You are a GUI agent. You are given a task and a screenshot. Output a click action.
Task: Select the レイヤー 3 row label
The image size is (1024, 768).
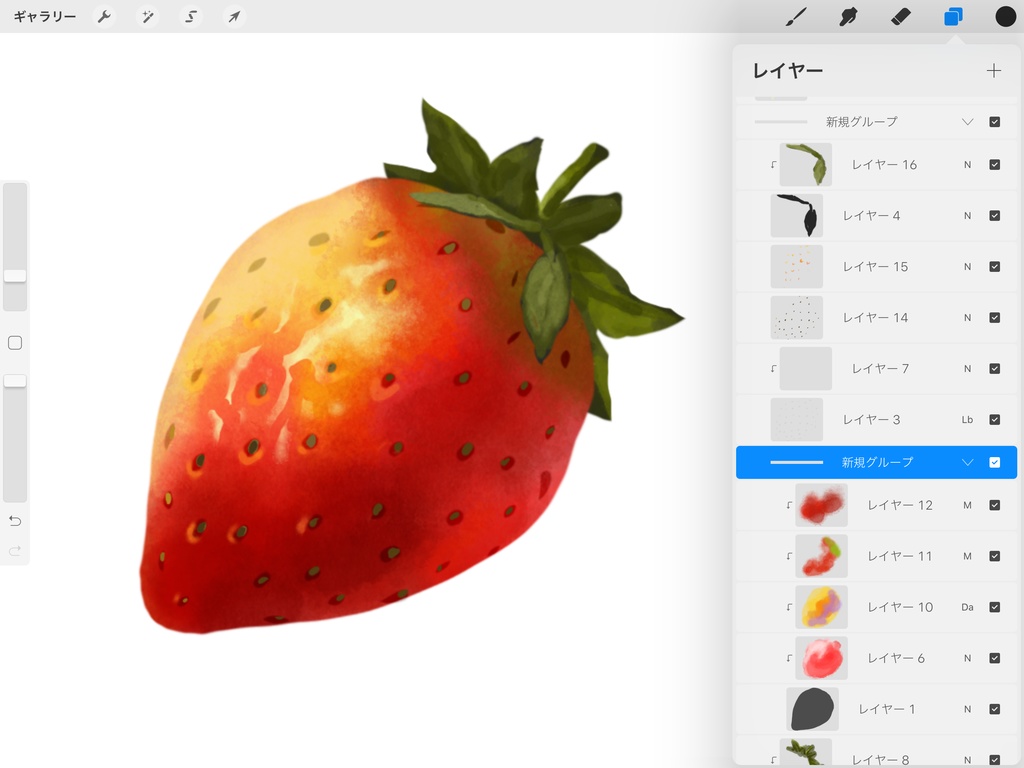pos(871,420)
